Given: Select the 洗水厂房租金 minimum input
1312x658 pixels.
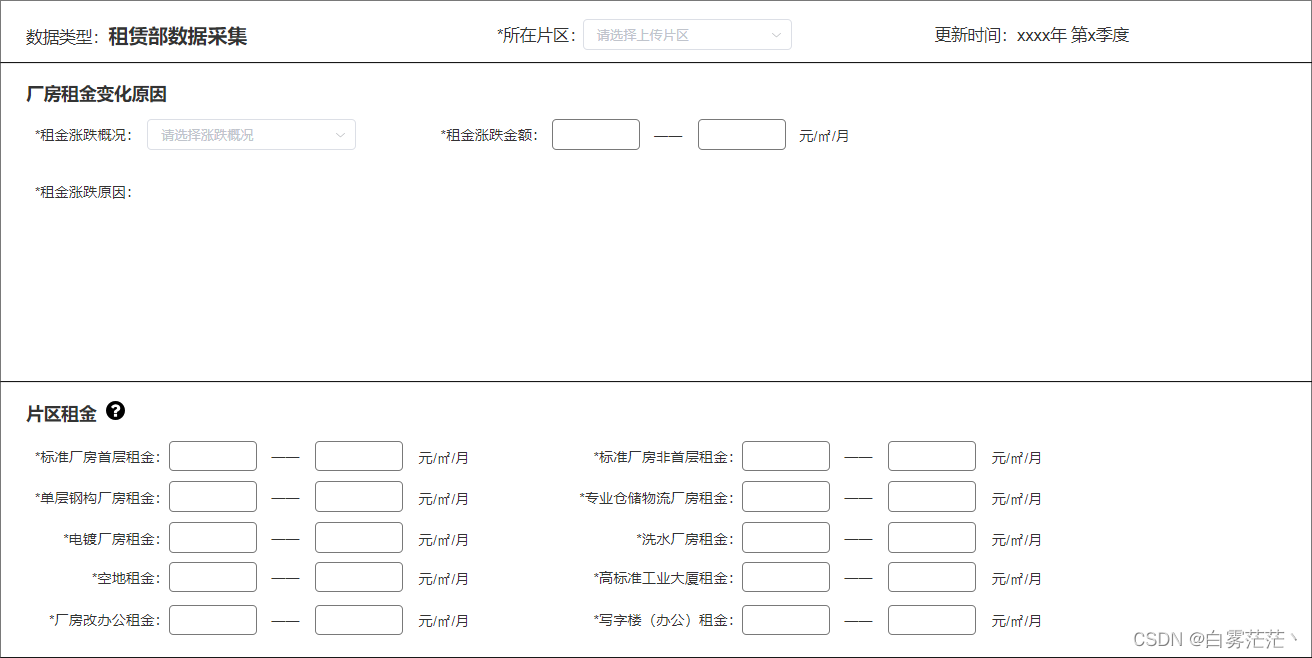Looking at the screenshot, I should (x=786, y=538).
